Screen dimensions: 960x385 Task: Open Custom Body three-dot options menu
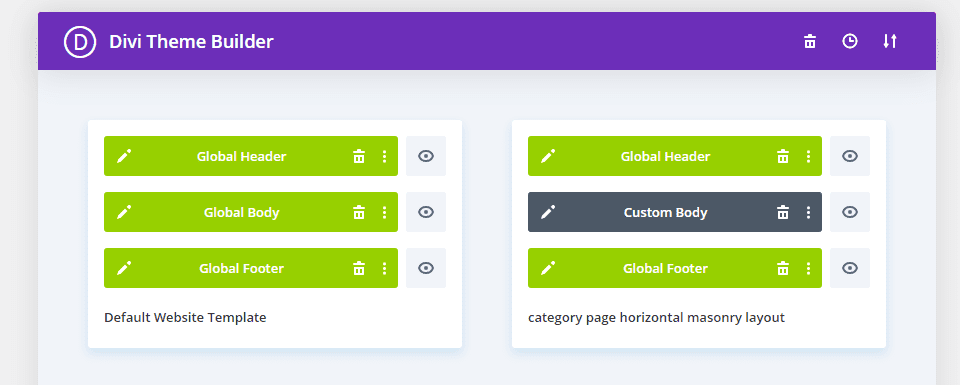808,212
